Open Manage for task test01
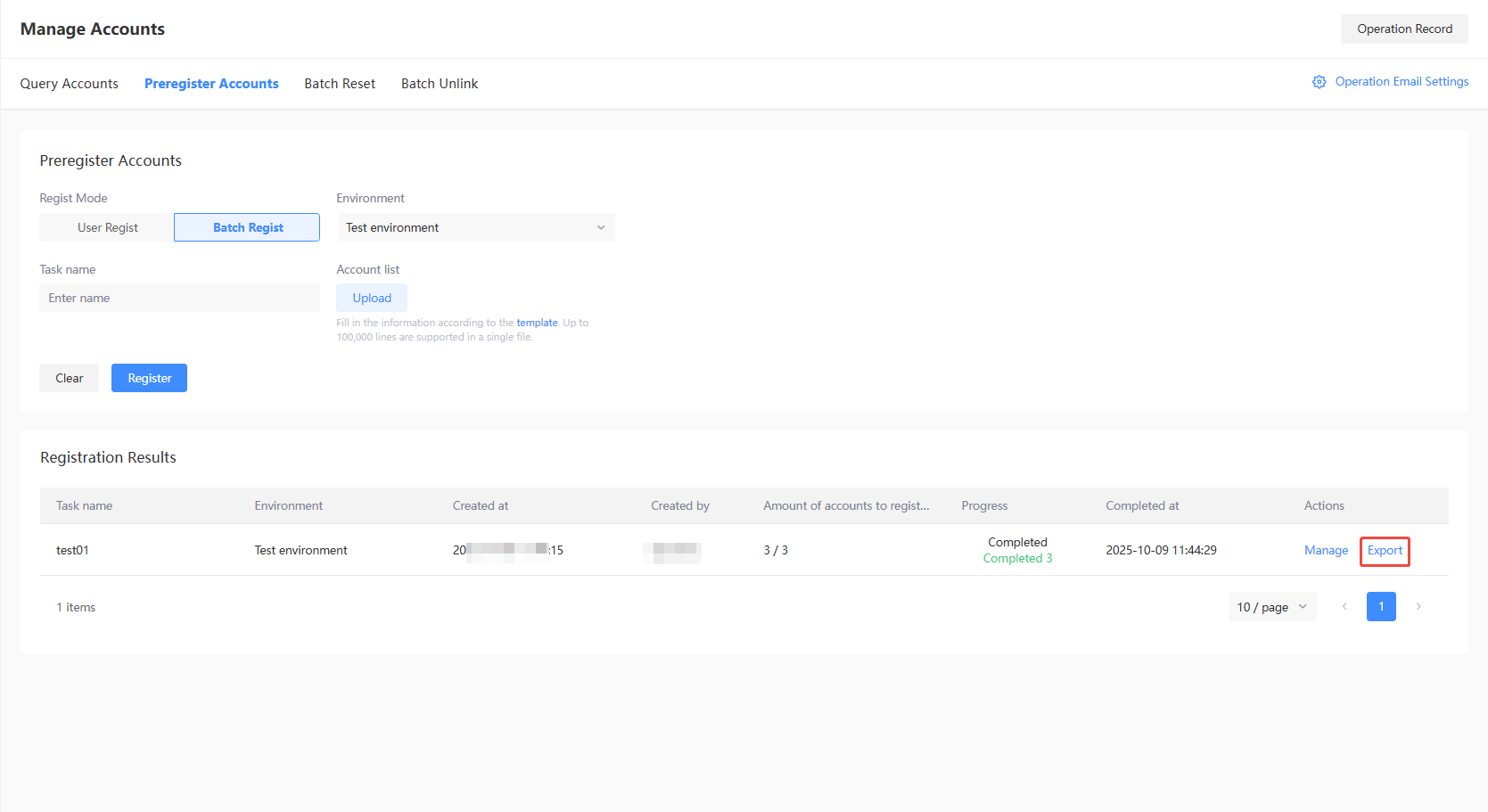 [1326, 551]
